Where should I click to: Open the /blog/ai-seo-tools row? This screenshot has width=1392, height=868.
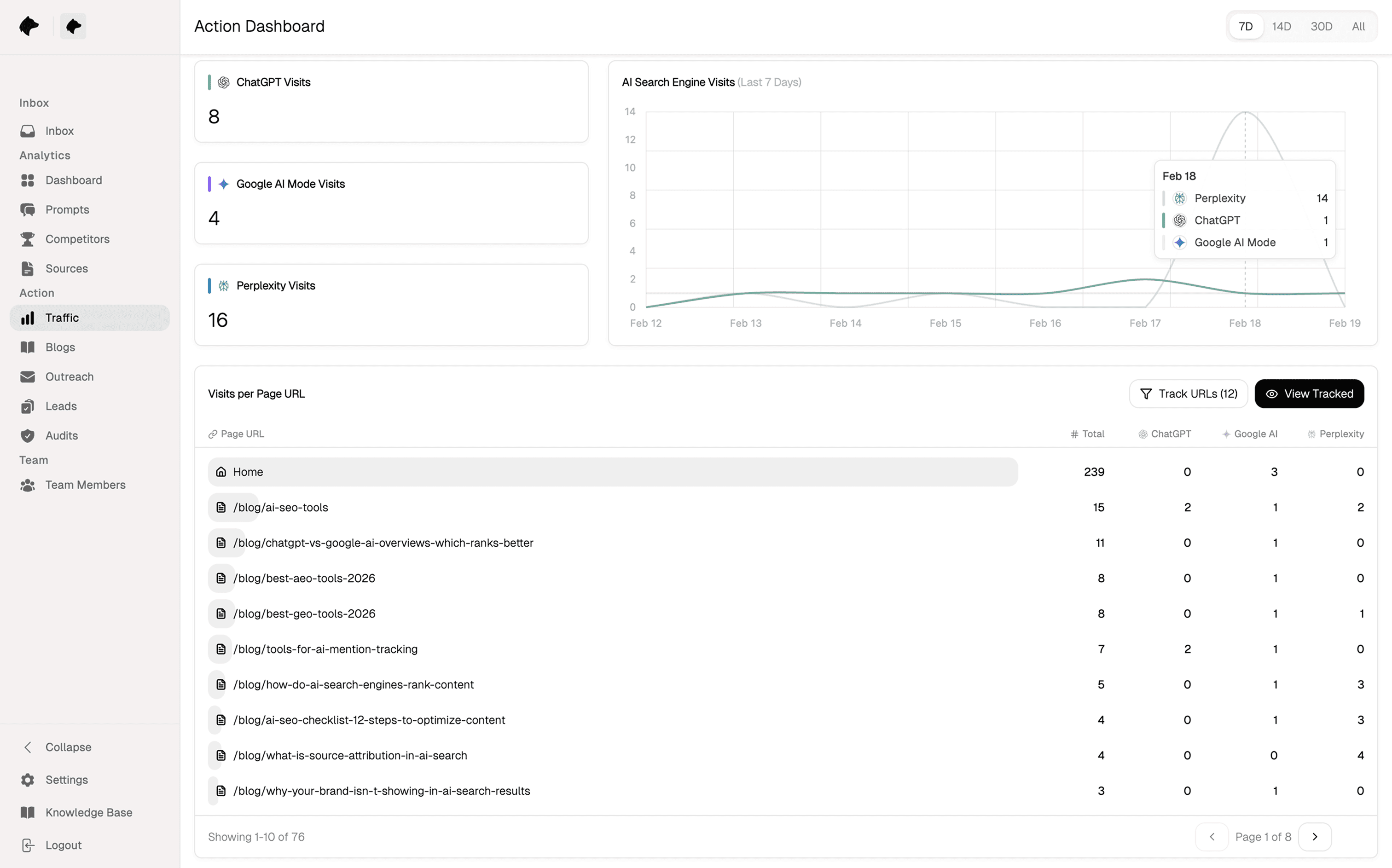pos(281,508)
